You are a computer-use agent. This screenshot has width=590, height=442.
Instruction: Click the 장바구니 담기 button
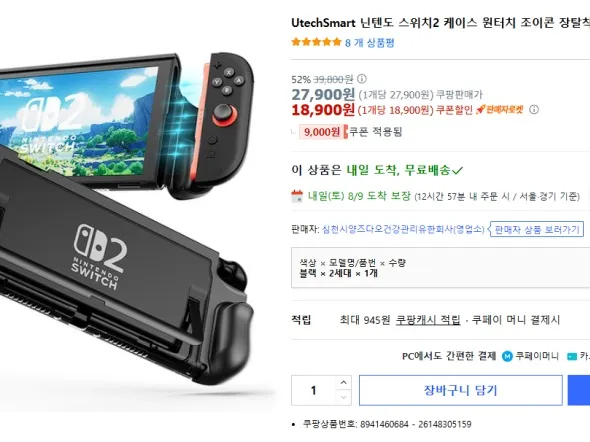coord(461,390)
